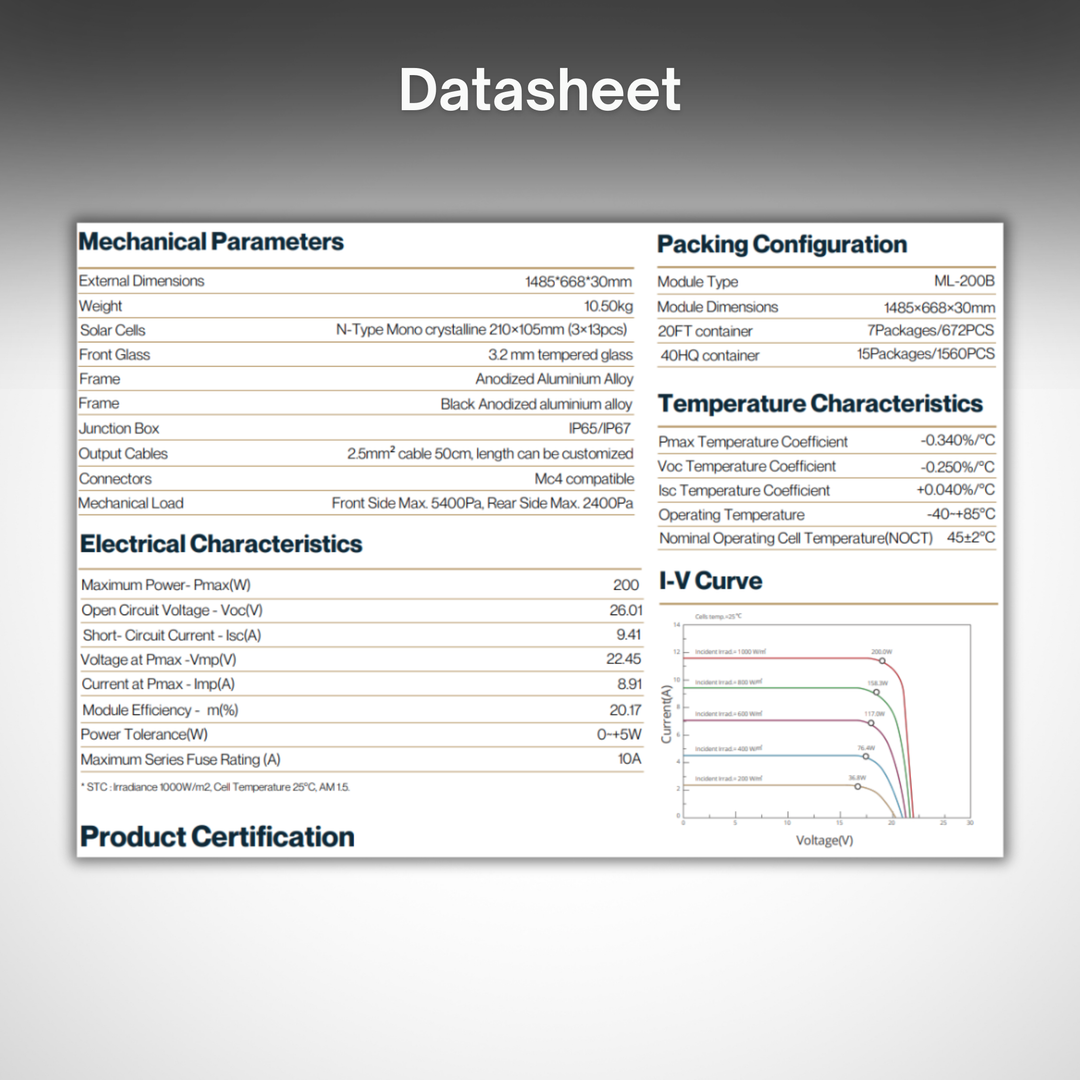This screenshot has width=1080, height=1080.
Task: Click the Voltage(V) axis label on the chart
Action: (x=824, y=840)
